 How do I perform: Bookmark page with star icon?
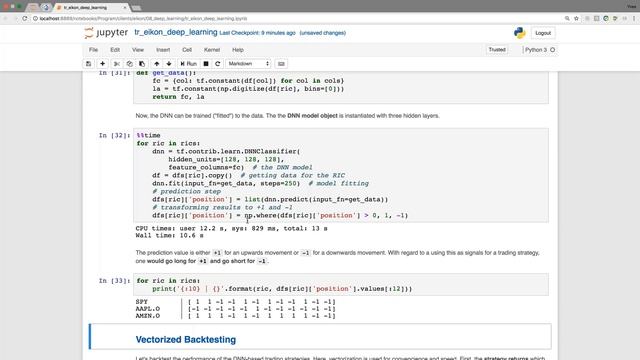tap(576, 18)
